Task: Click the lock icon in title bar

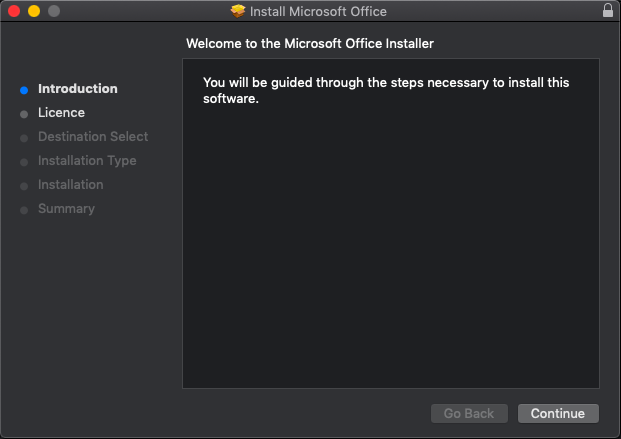Action: point(608,11)
